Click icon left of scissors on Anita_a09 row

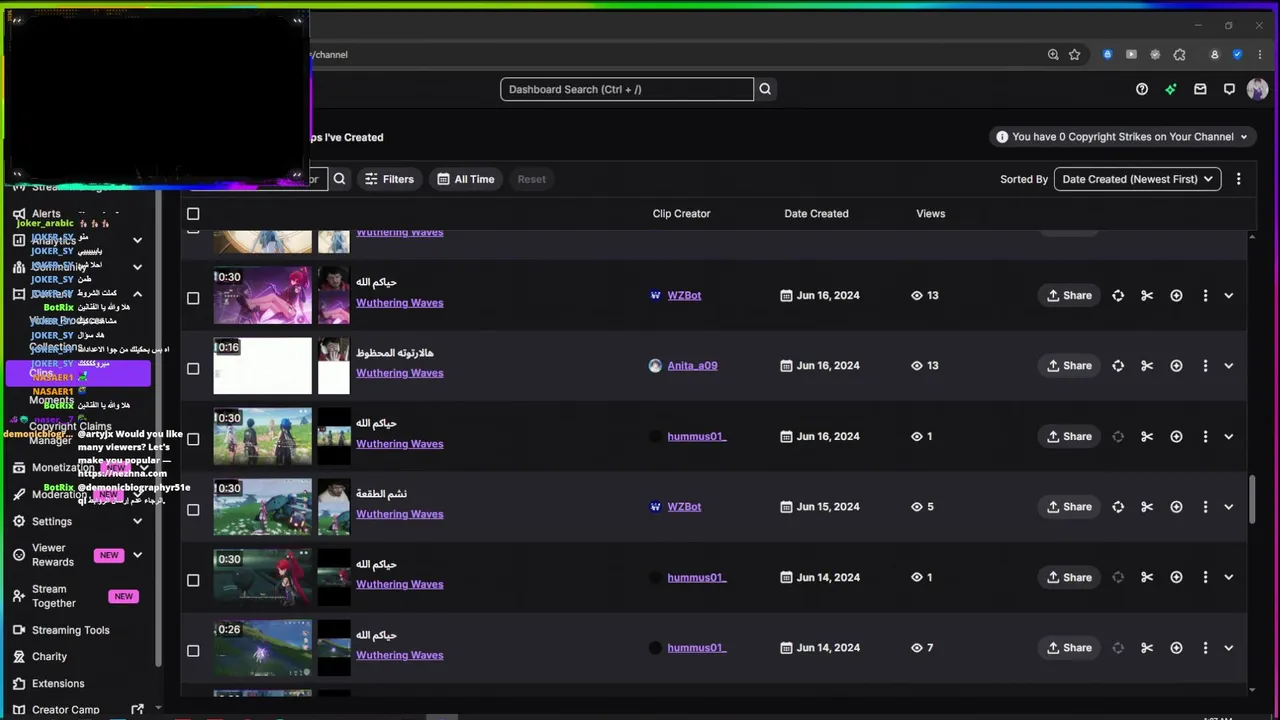(x=1118, y=366)
